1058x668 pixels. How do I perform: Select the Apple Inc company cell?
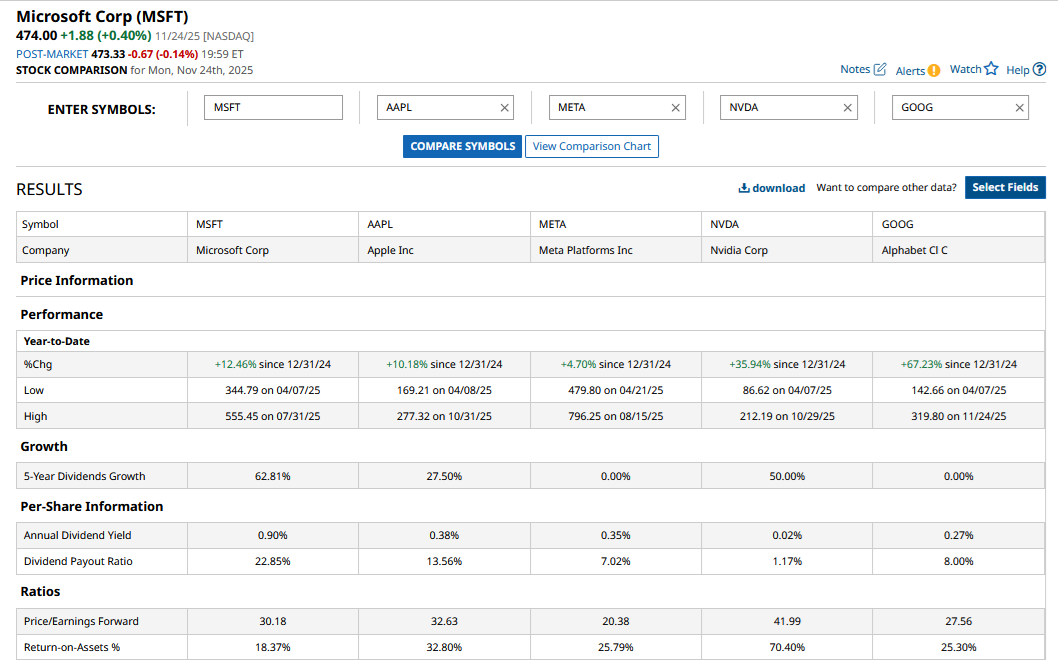(391, 250)
